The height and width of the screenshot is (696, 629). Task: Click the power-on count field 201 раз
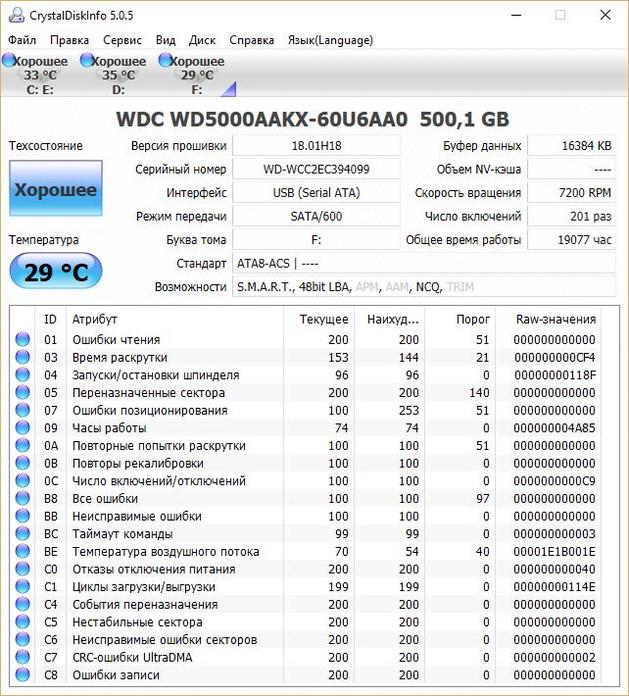click(571, 216)
